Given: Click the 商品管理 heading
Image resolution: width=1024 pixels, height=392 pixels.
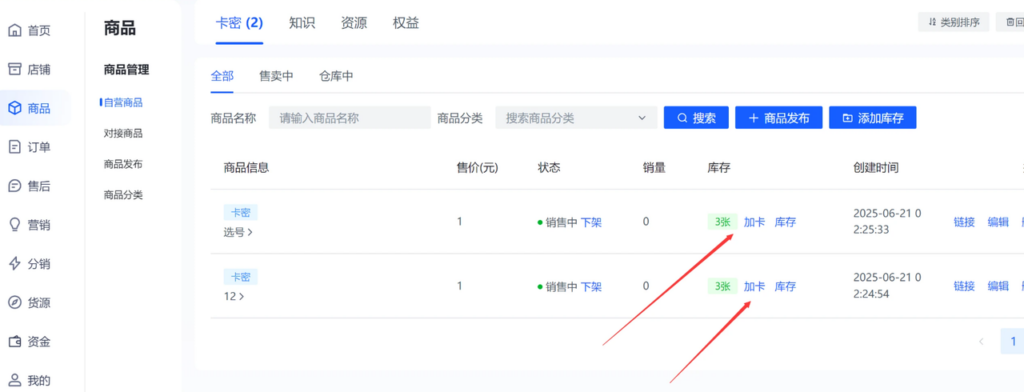Looking at the screenshot, I should (126, 69).
